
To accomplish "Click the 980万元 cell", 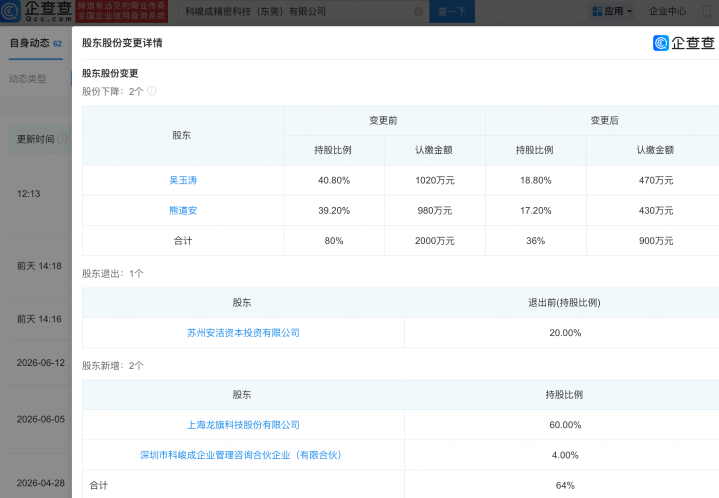I will coord(435,211).
